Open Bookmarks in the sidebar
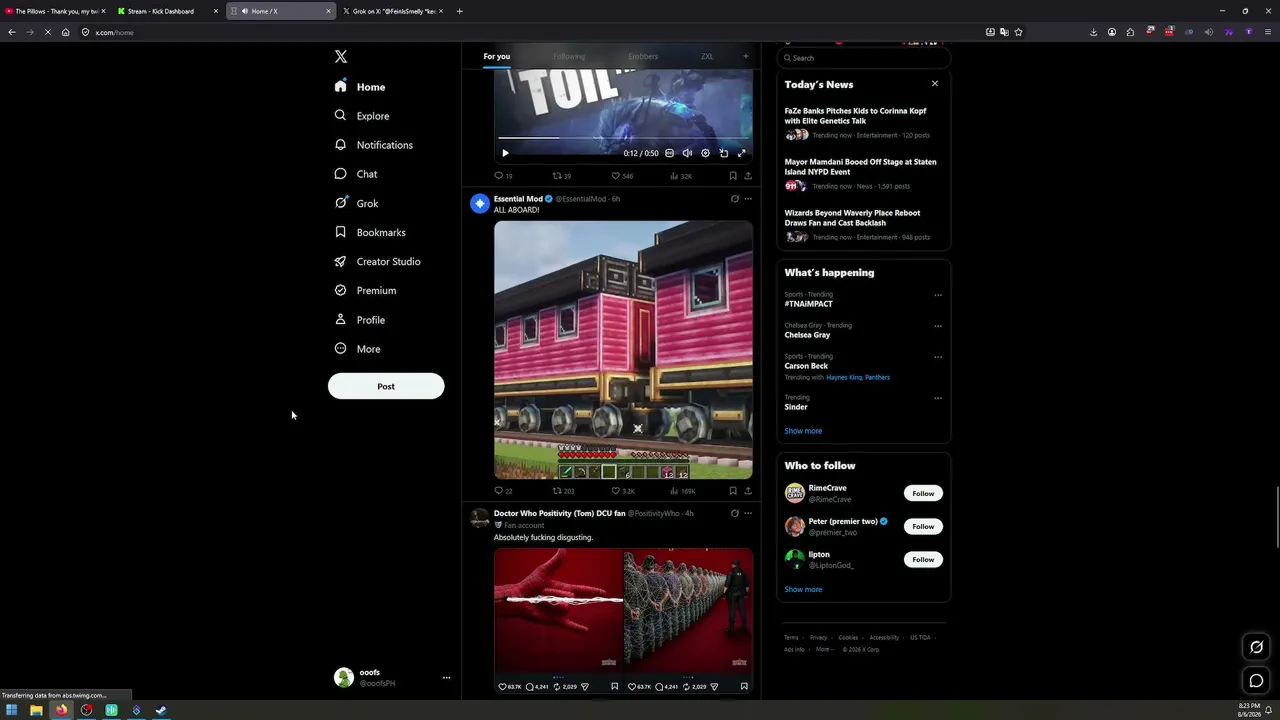This screenshot has height=720, width=1280. pos(370,232)
